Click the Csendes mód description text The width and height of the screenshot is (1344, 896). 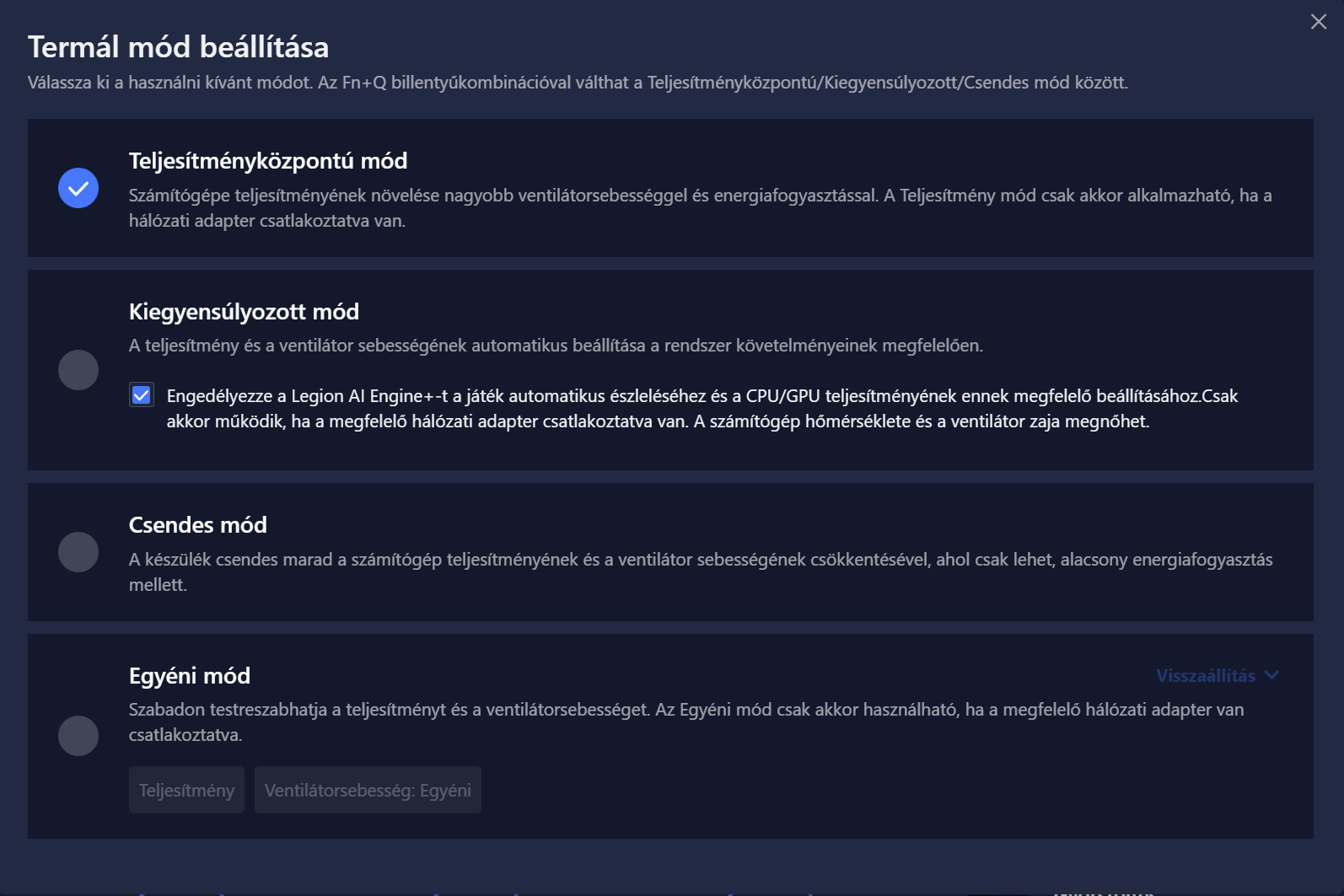tap(700, 571)
